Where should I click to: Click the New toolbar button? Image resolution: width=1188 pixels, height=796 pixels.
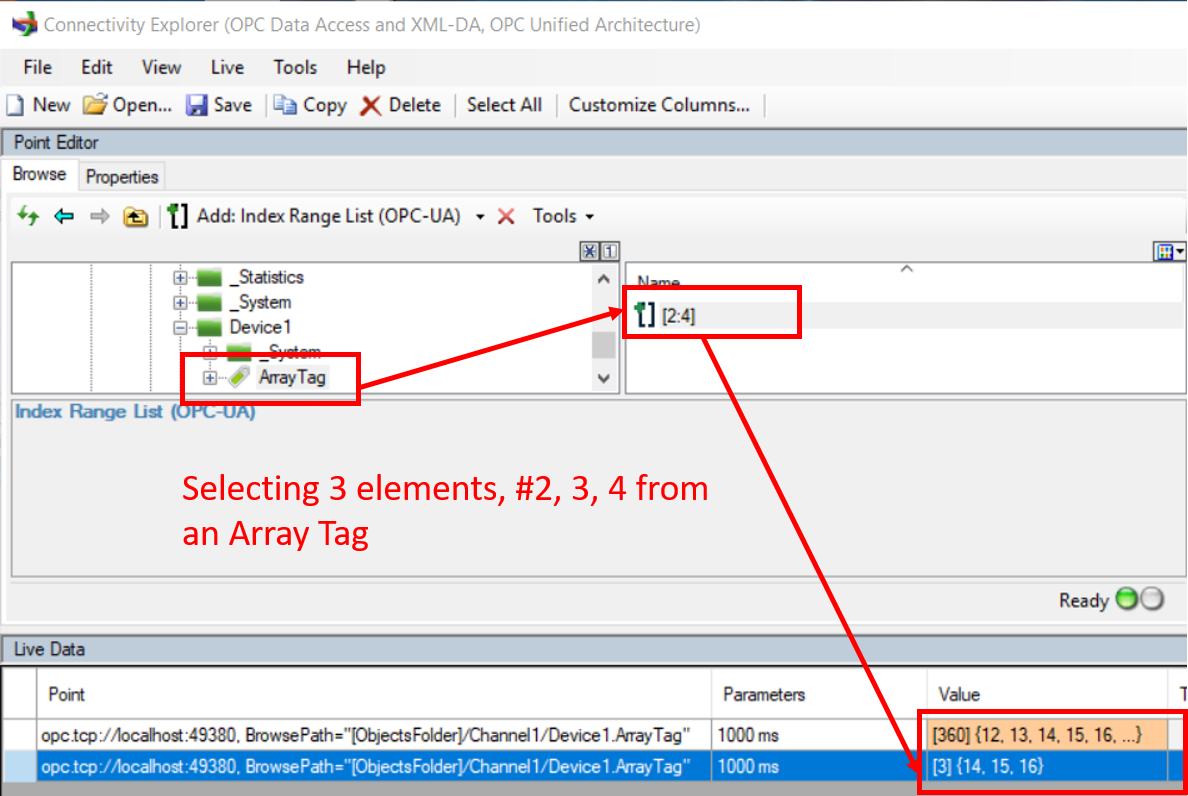(x=39, y=105)
